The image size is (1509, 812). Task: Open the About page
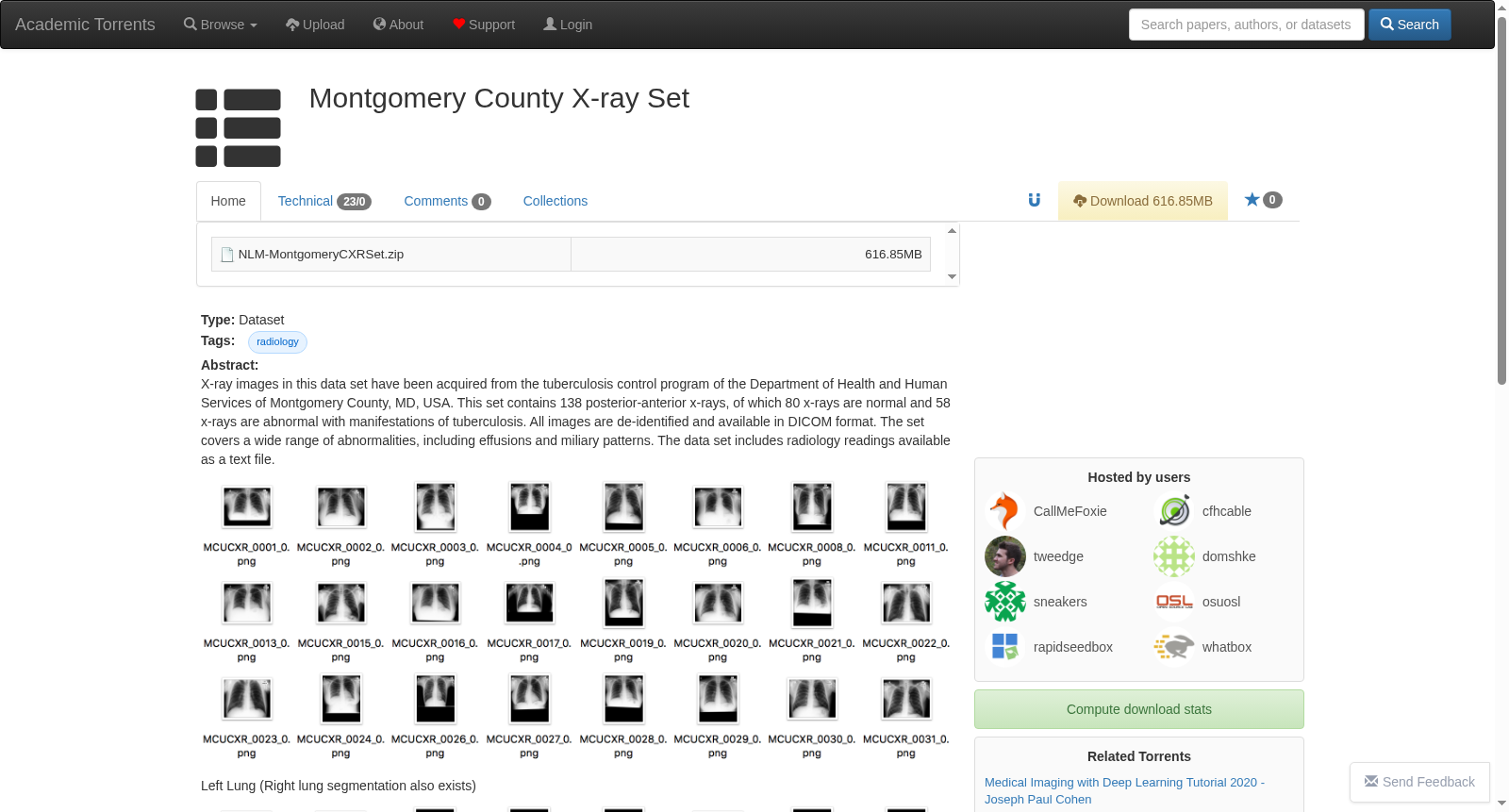pyautogui.click(x=398, y=25)
